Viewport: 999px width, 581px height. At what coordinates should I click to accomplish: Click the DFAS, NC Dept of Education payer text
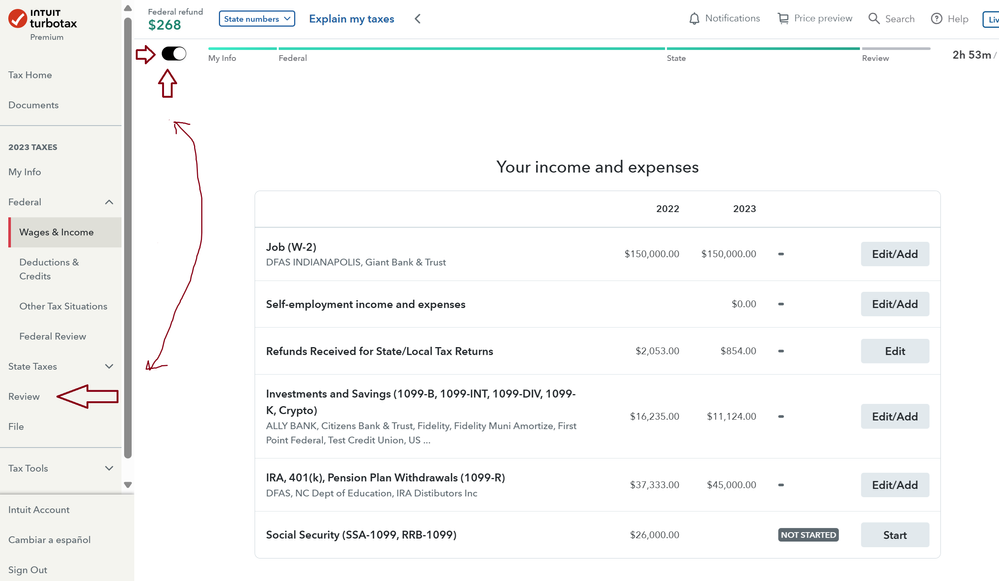pyautogui.click(x=371, y=493)
